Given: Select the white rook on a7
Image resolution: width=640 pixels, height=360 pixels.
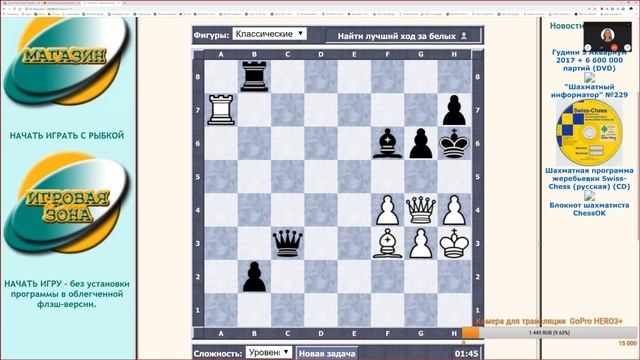Looking at the screenshot, I should tap(221, 110).
